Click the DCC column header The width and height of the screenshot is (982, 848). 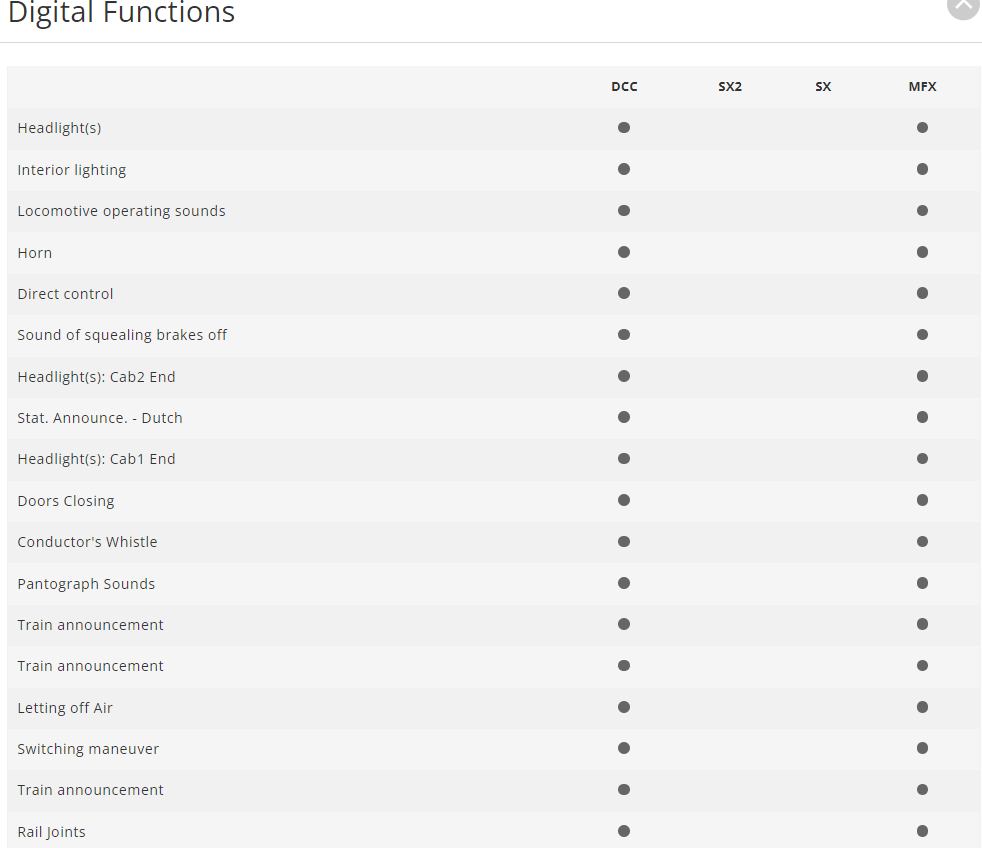[x=624, y=87]
